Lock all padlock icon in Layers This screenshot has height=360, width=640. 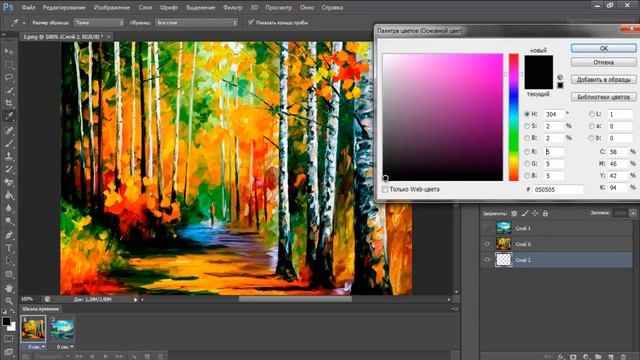(545, 213)
